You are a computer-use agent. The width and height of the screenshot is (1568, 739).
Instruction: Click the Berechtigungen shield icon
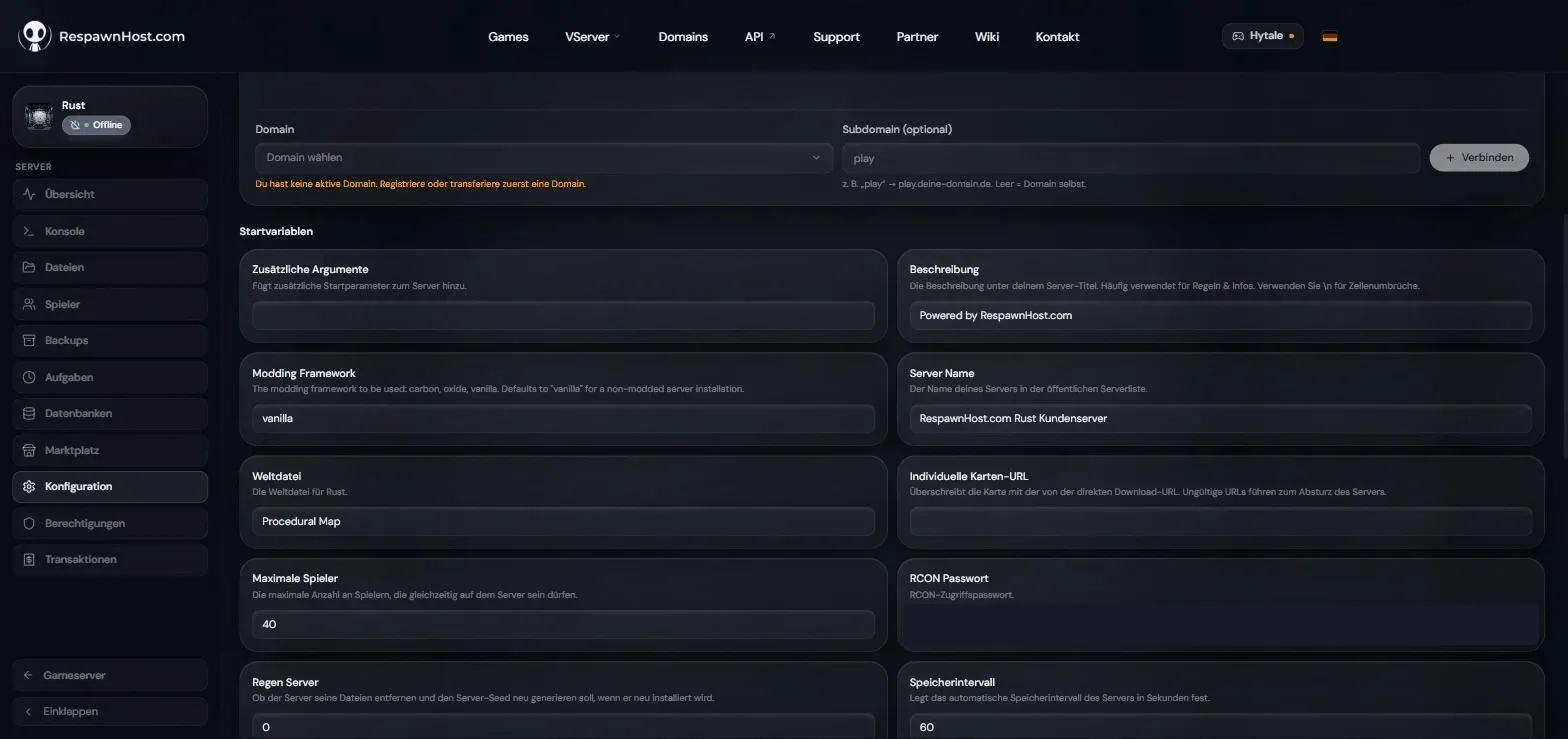coord(29,523)
